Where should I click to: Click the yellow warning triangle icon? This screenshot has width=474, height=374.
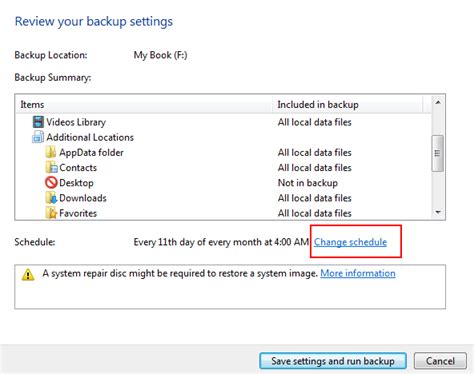pyautogui.click(x=28, y=275)
